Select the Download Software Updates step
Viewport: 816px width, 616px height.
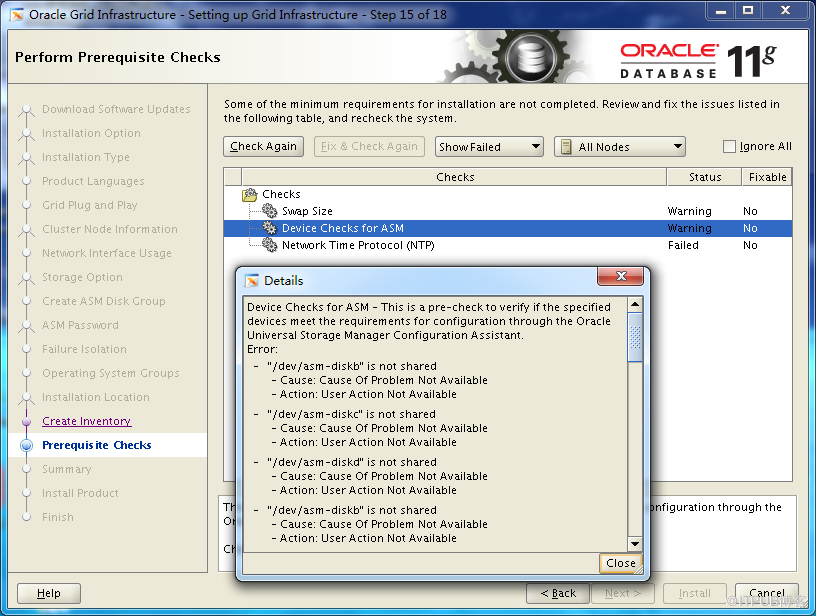(x=116, y=109)
